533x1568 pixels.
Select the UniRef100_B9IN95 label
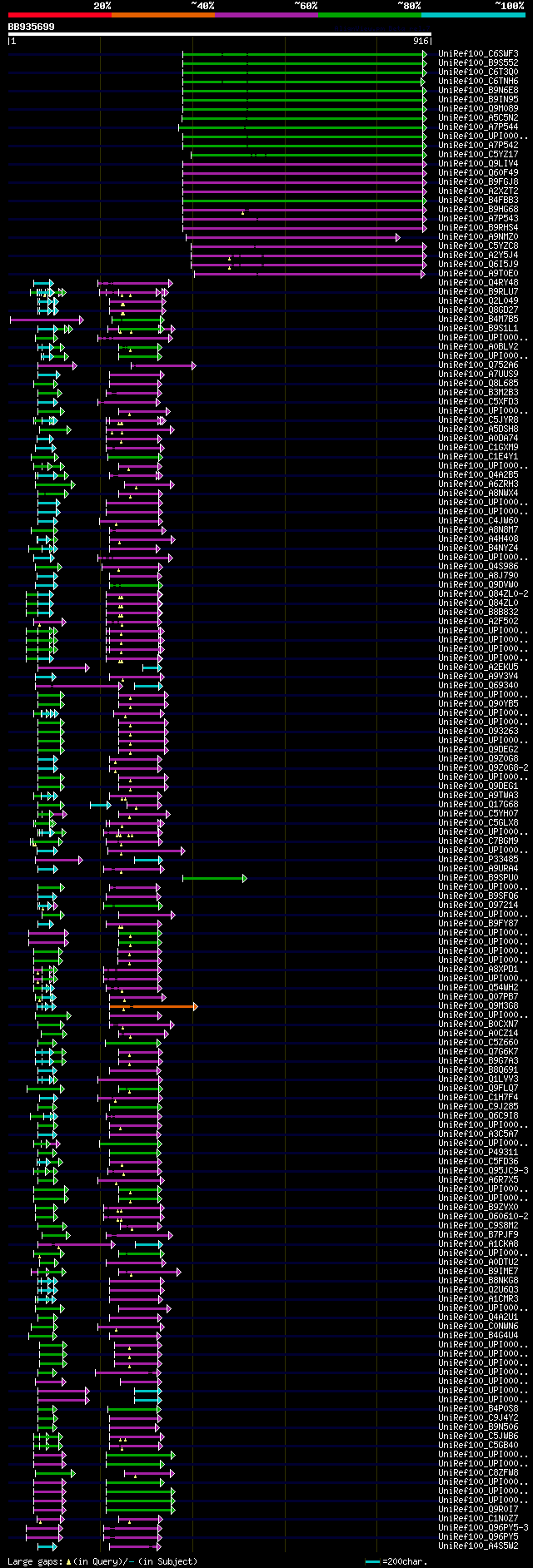(x=478, y=99)
